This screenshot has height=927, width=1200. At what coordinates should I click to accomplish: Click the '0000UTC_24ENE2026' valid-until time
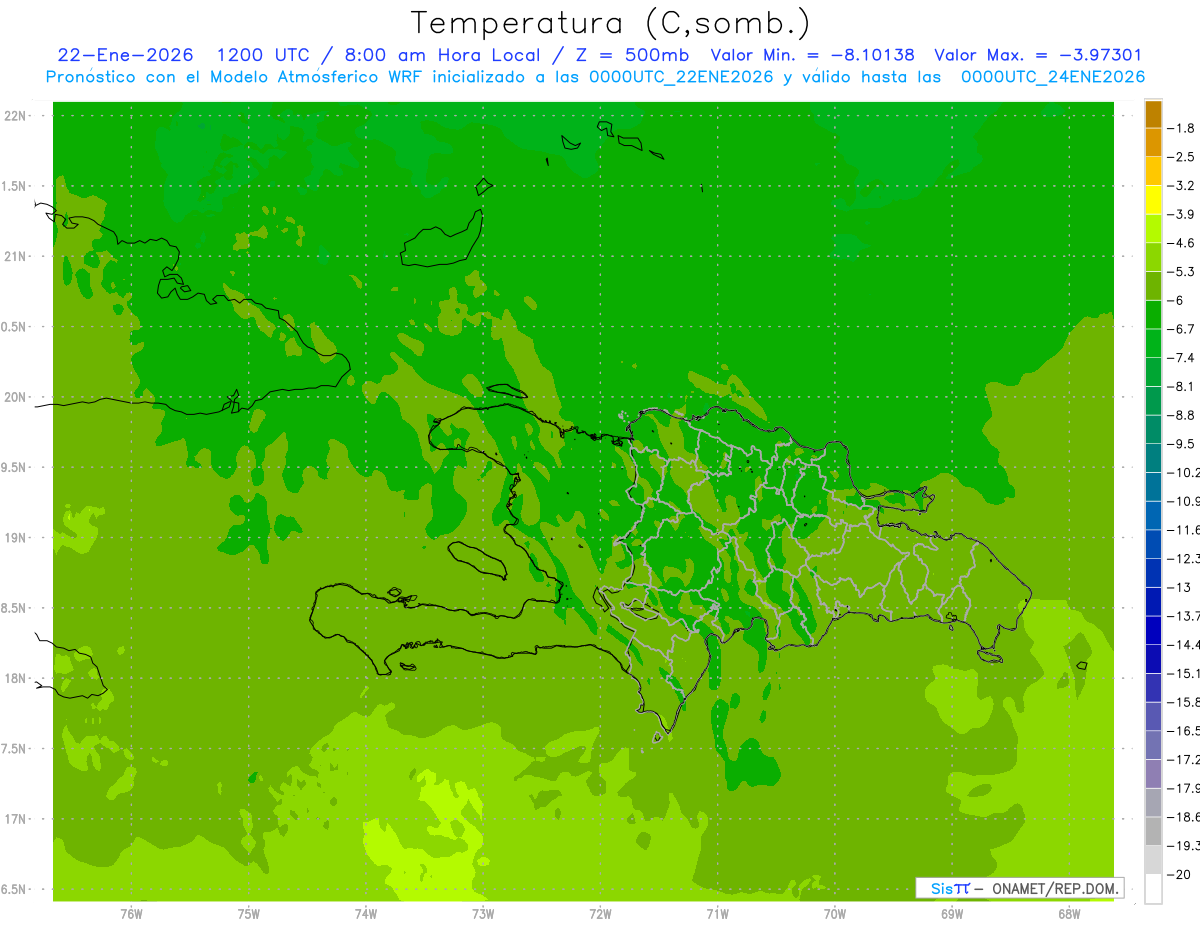tap(1053, 77)
